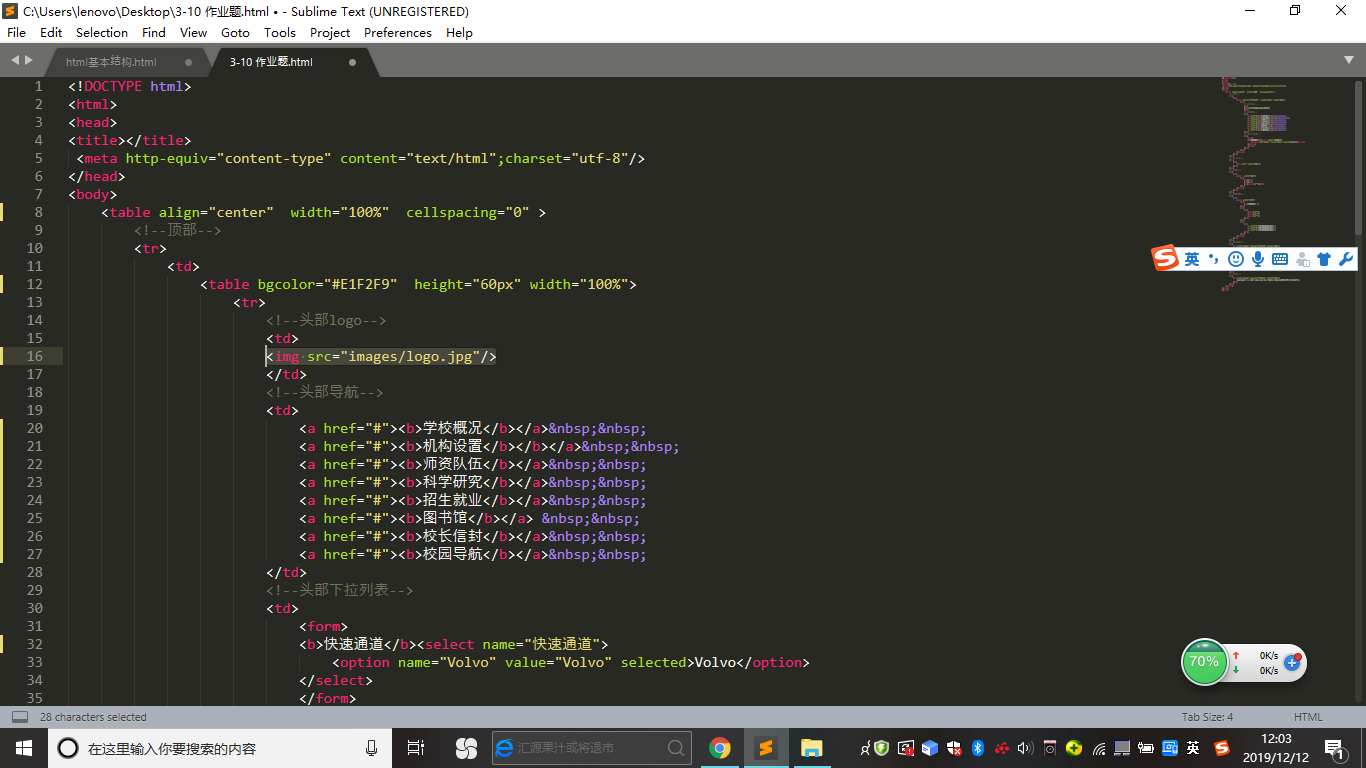Open the Wi-Fi network tray icon
1366x768 pixels.
click(x=1099, y=748)
